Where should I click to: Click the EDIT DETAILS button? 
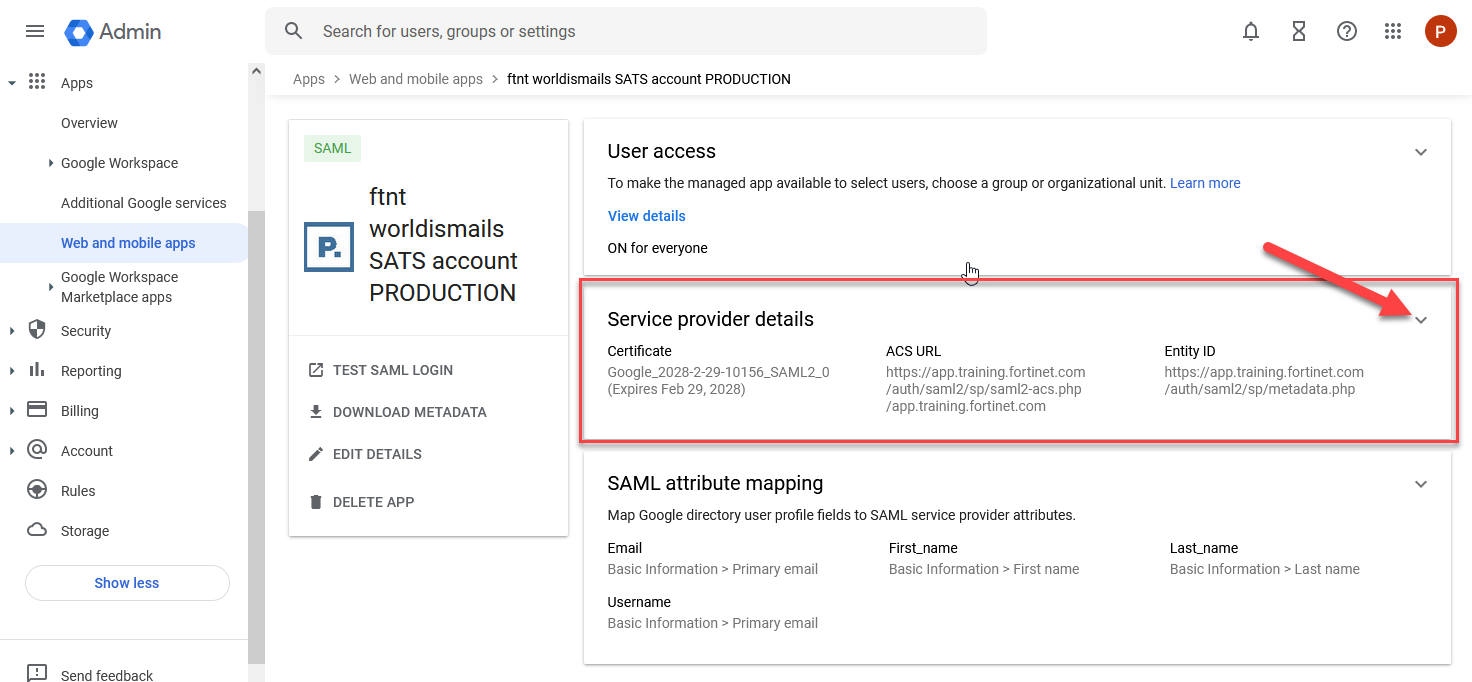pos(377,454)
